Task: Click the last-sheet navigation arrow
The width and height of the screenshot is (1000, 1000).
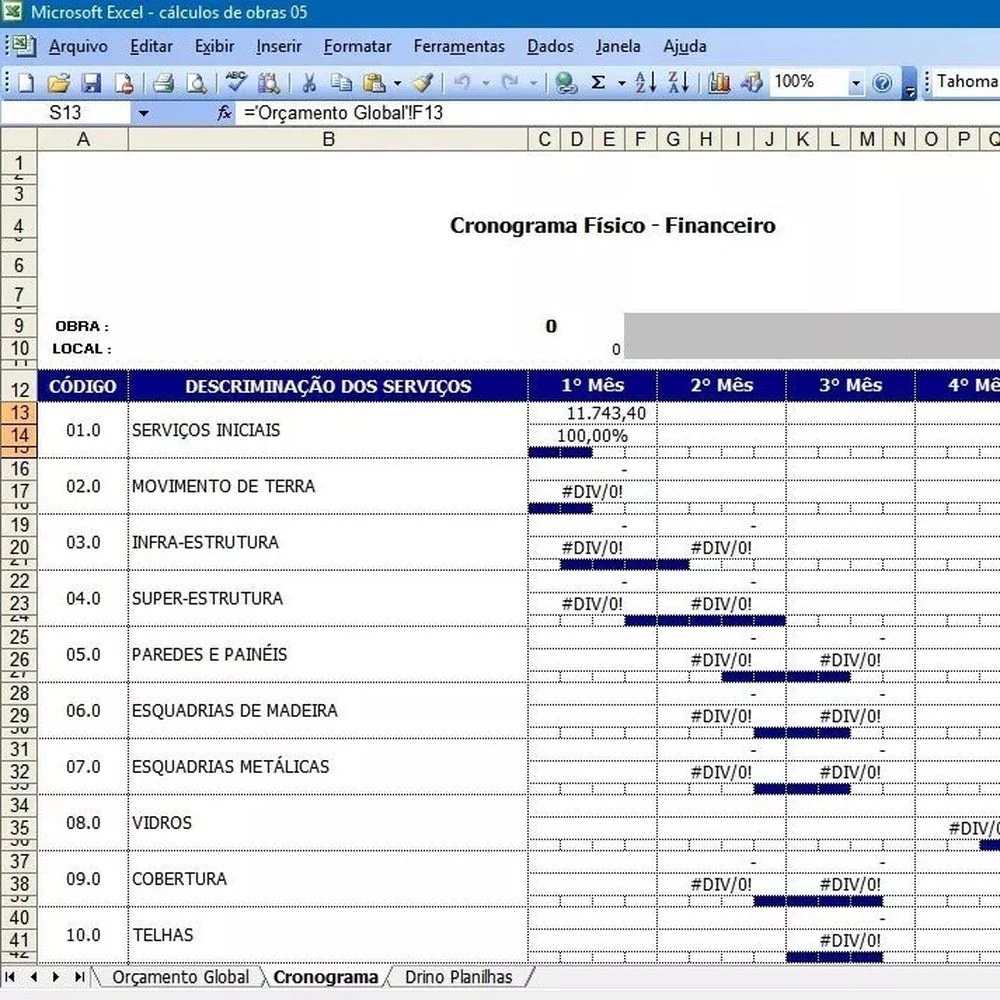Action: (80, 977)
